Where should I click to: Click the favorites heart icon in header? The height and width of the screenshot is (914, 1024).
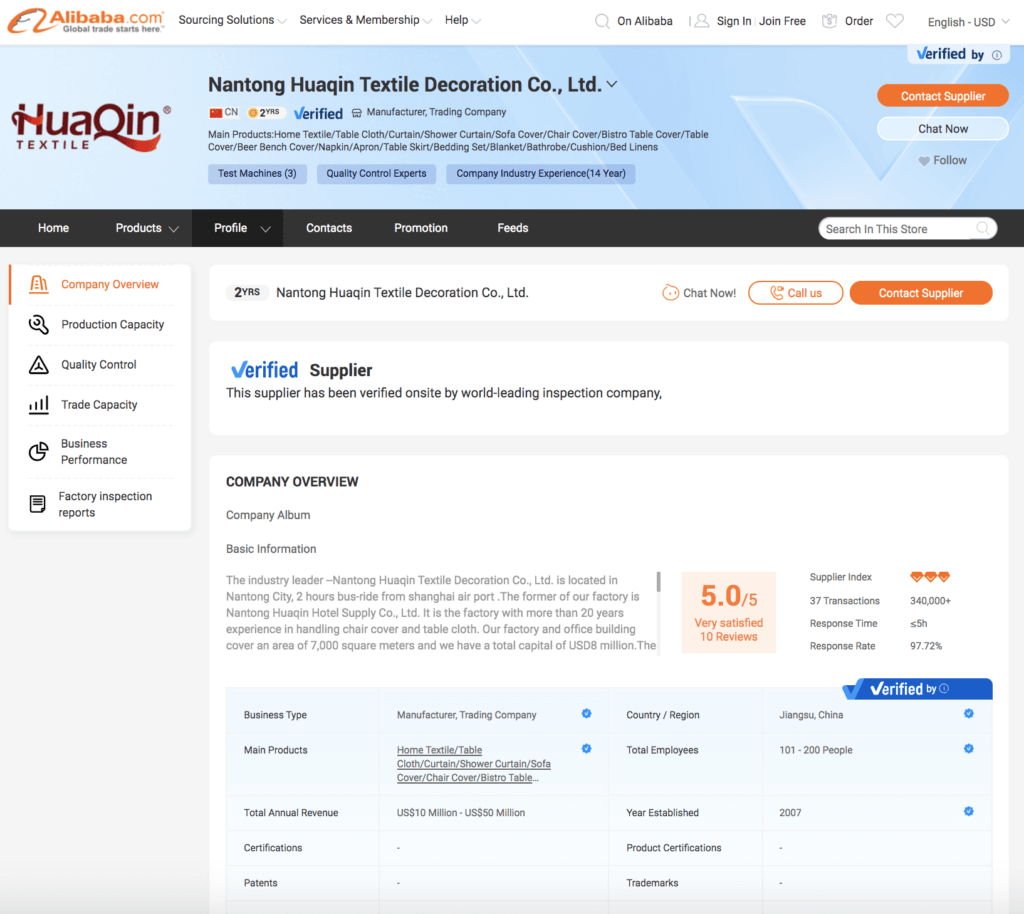click(x=895, y=21)
